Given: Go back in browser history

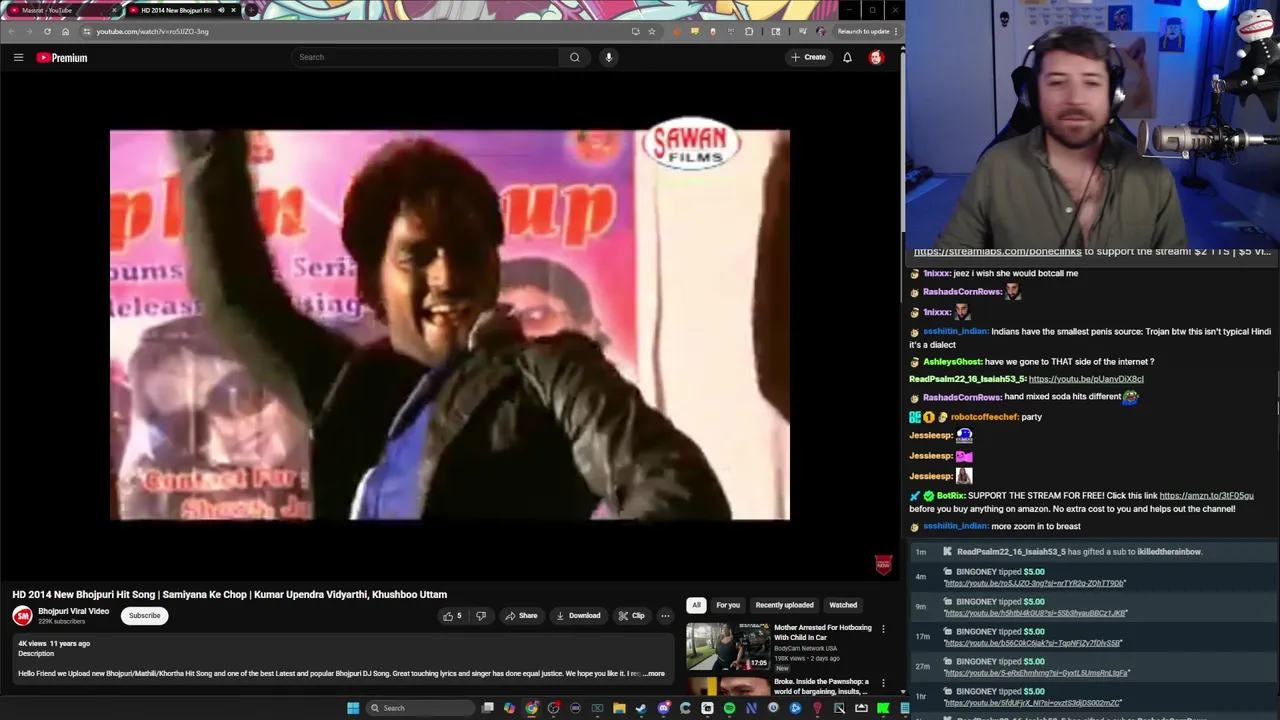Looking at the screenshot, I should click(11, 31).
